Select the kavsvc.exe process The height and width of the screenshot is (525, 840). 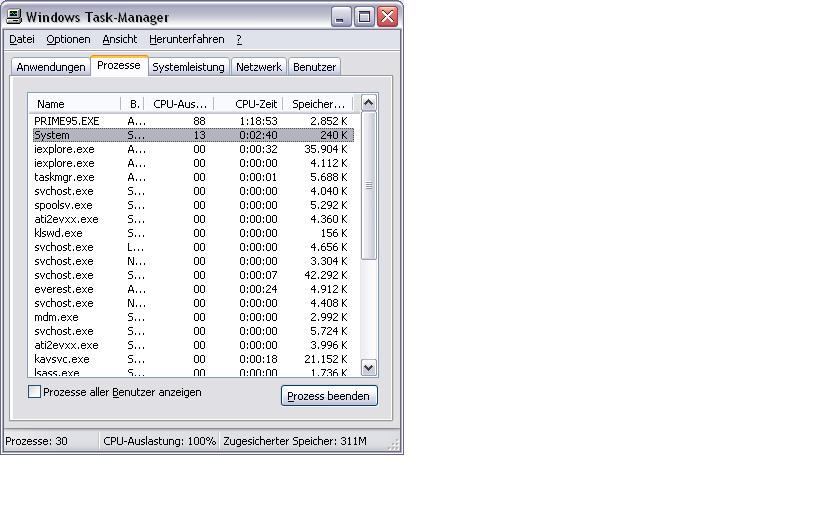[x=193, y=359]
